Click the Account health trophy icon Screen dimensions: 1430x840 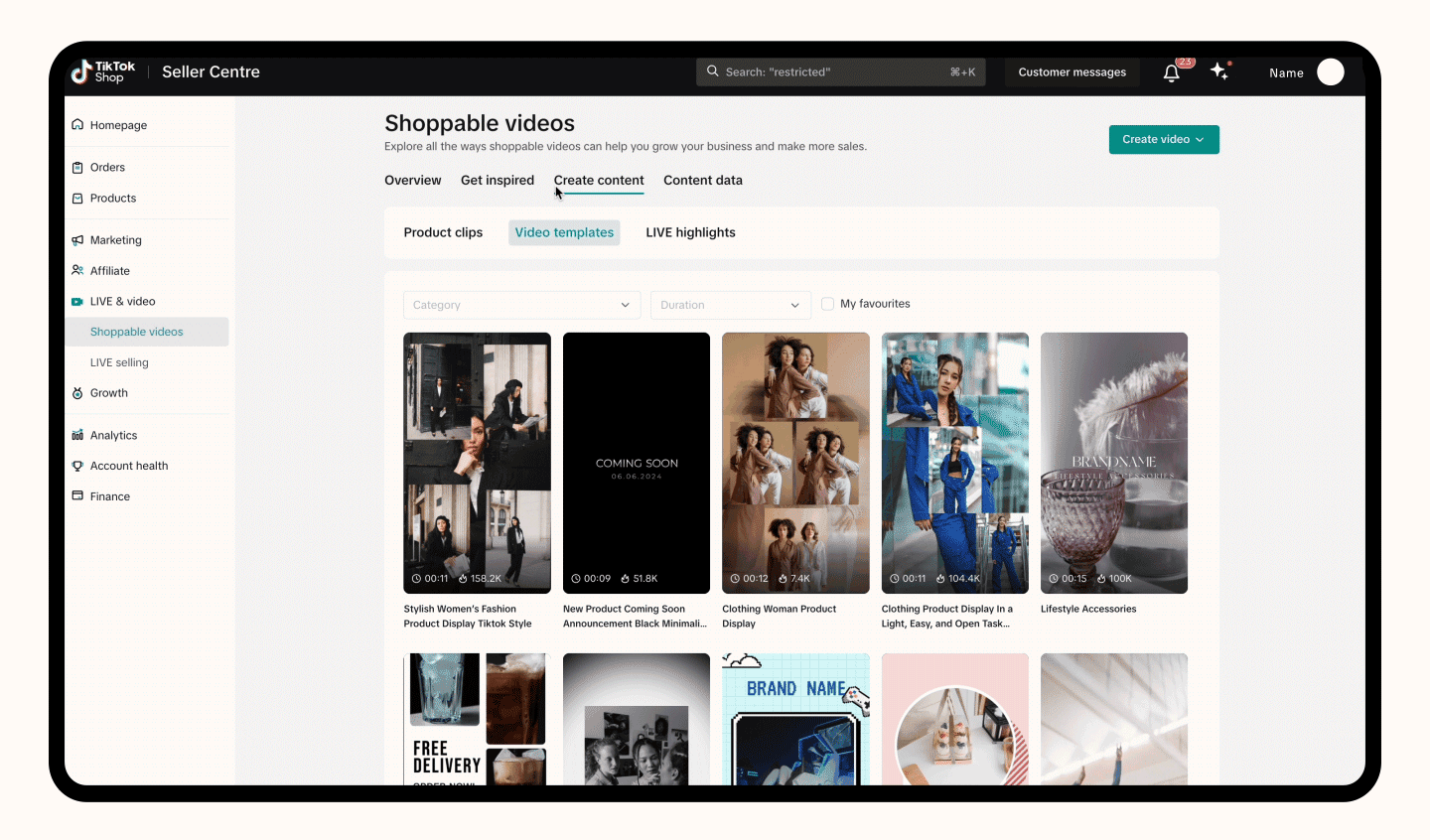pos(77,466)
